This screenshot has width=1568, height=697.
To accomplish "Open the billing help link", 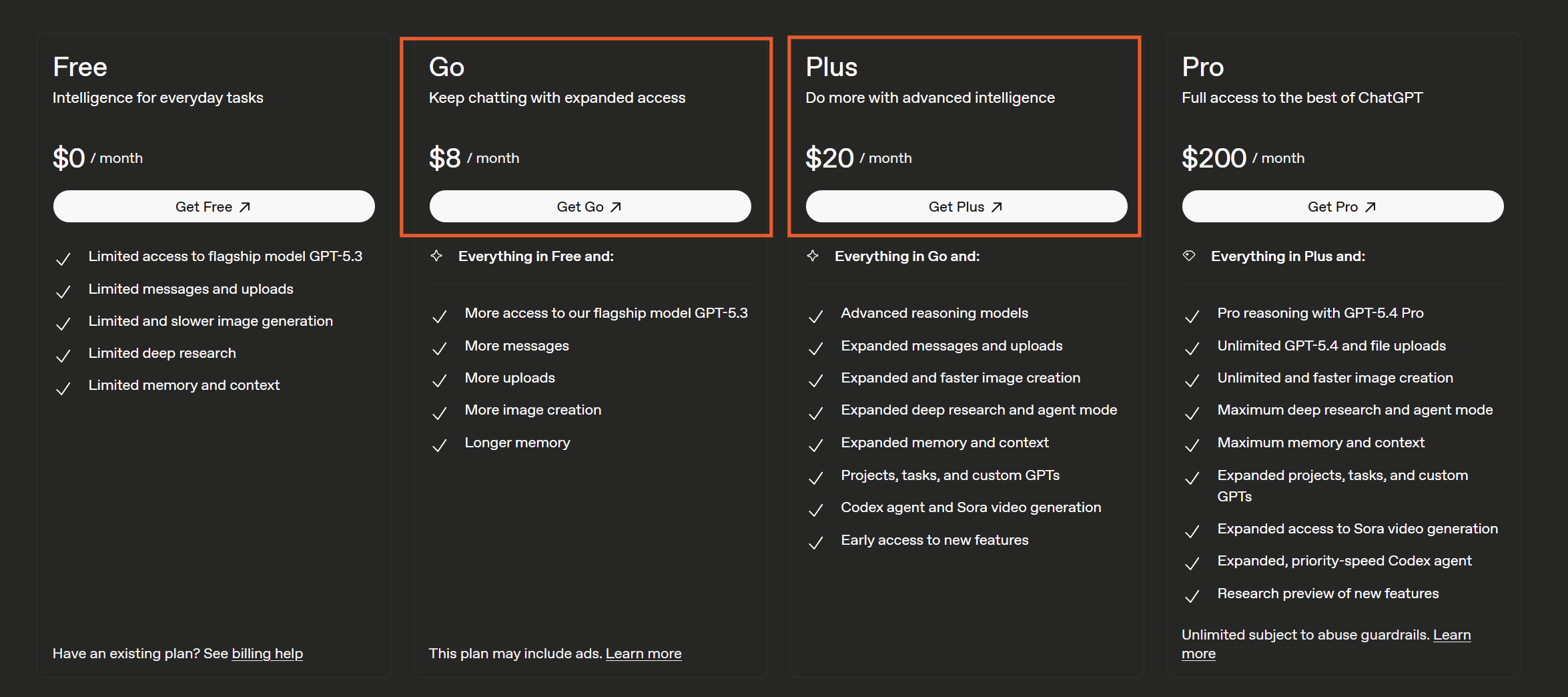I will pos(267,654).
